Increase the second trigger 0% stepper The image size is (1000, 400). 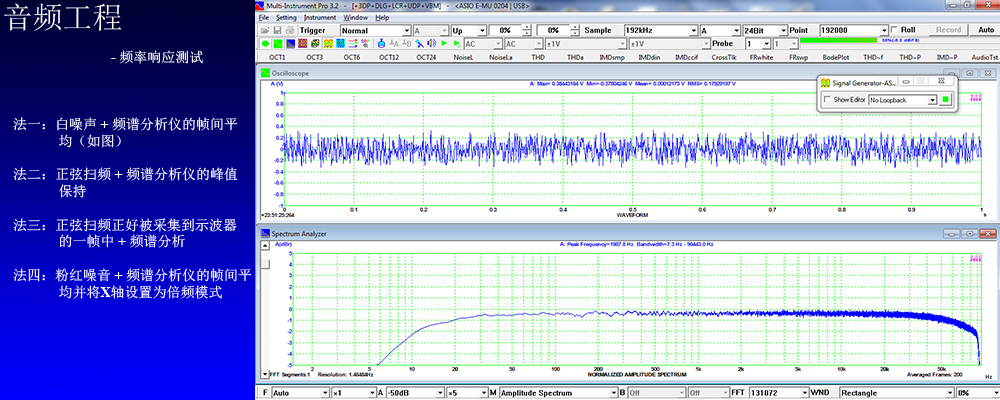[x=575, y=27]
